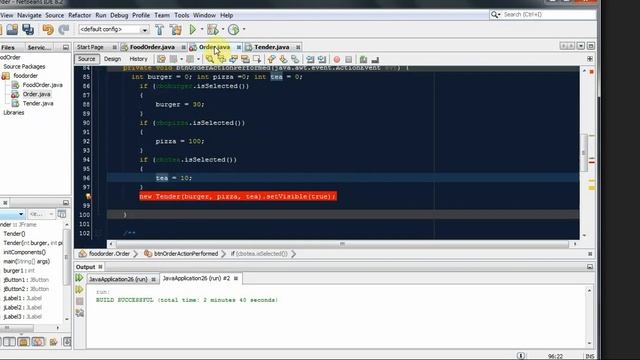Click the lightbulb hint icon at line 98
Screen dimensions: 640x360
[88, 197]
